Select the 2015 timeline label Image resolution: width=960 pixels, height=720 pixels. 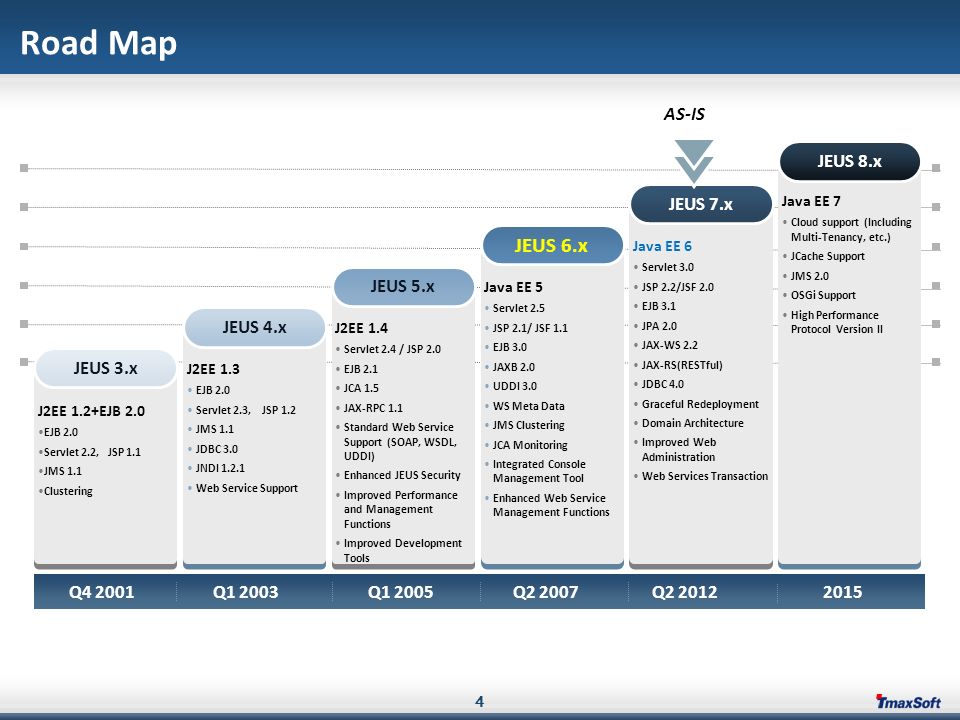[x=842, y=591]
